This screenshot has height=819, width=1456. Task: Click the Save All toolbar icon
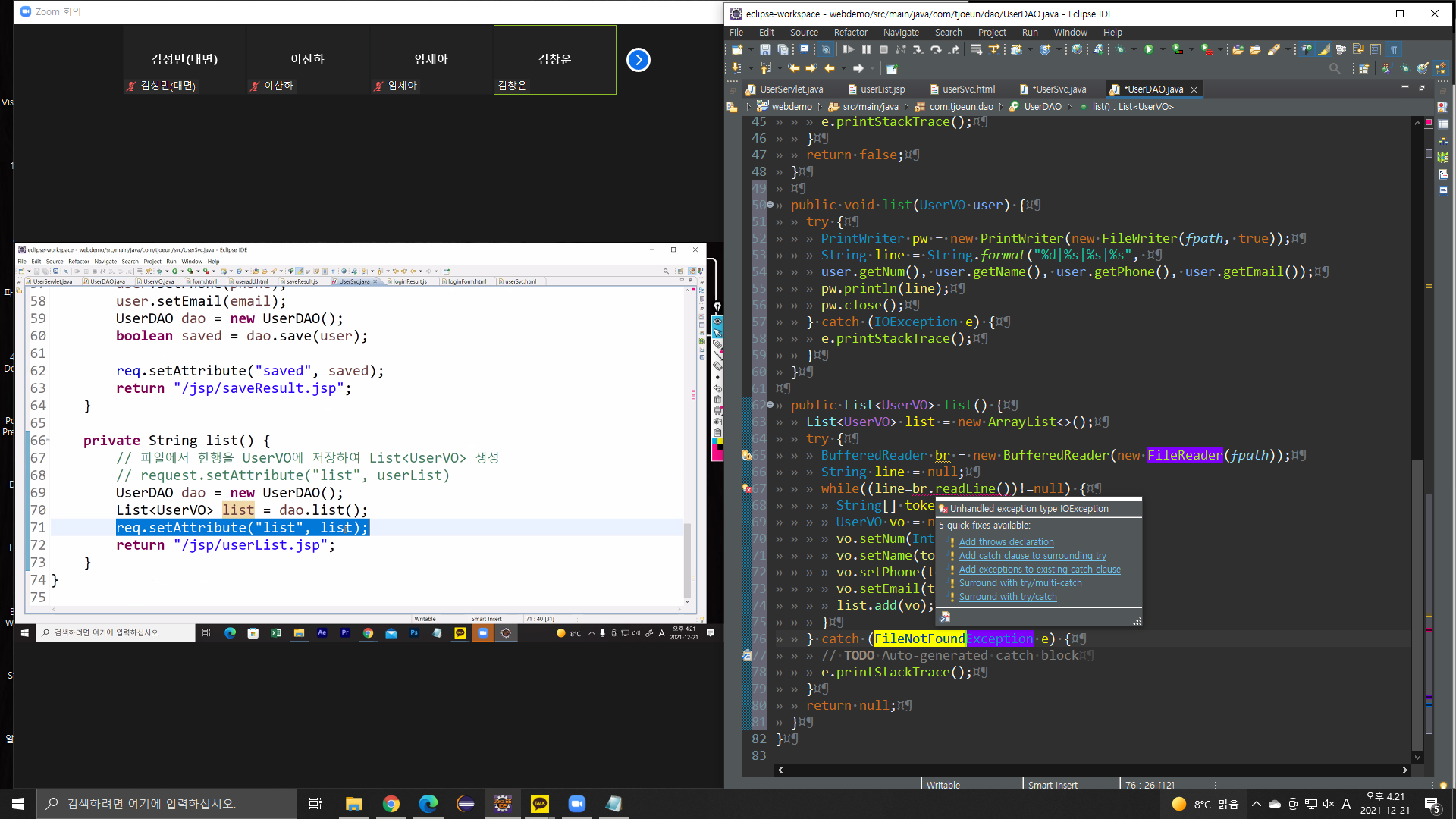point(783,49)
